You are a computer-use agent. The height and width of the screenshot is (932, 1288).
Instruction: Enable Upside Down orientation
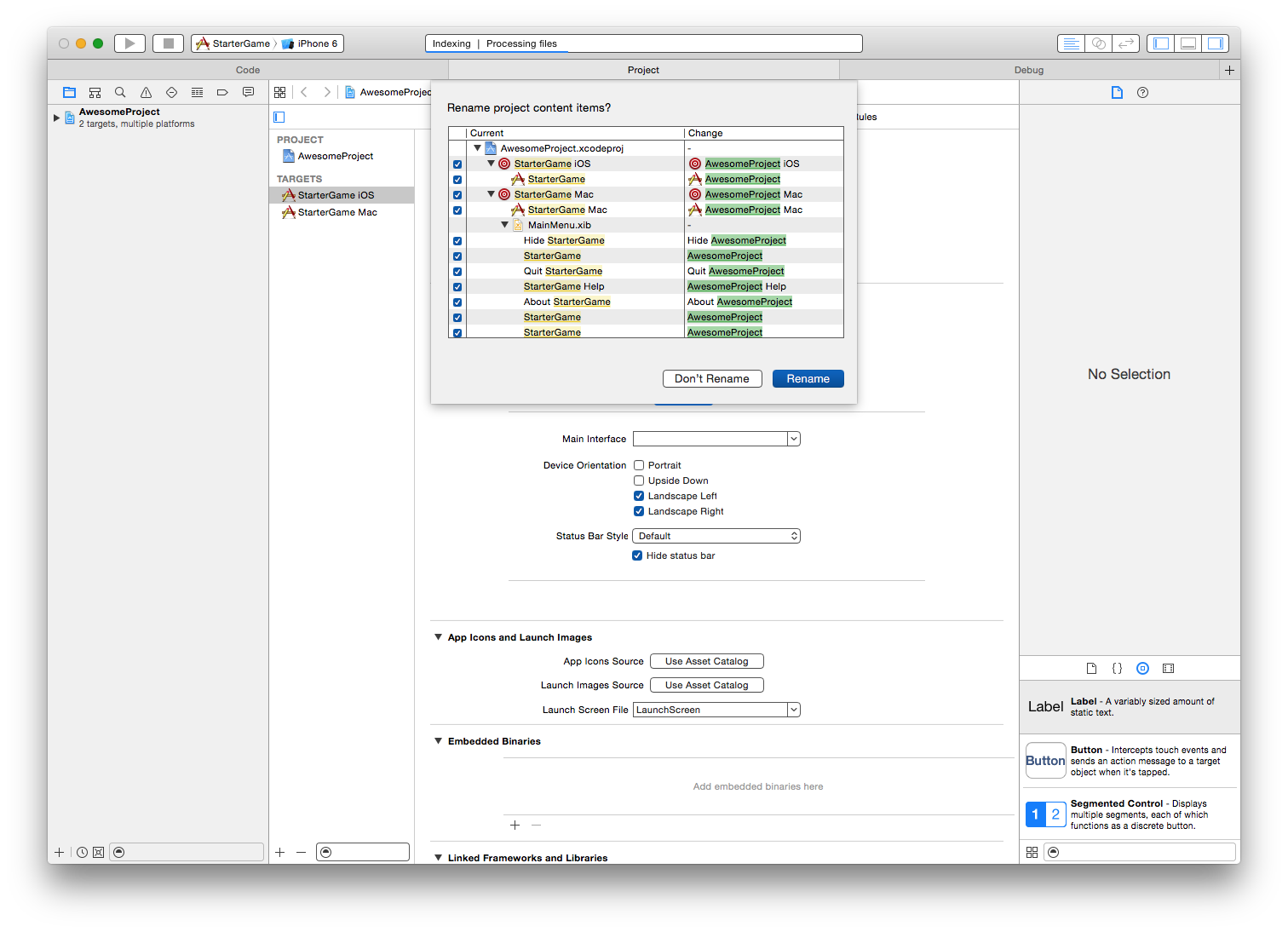[639, 480]
